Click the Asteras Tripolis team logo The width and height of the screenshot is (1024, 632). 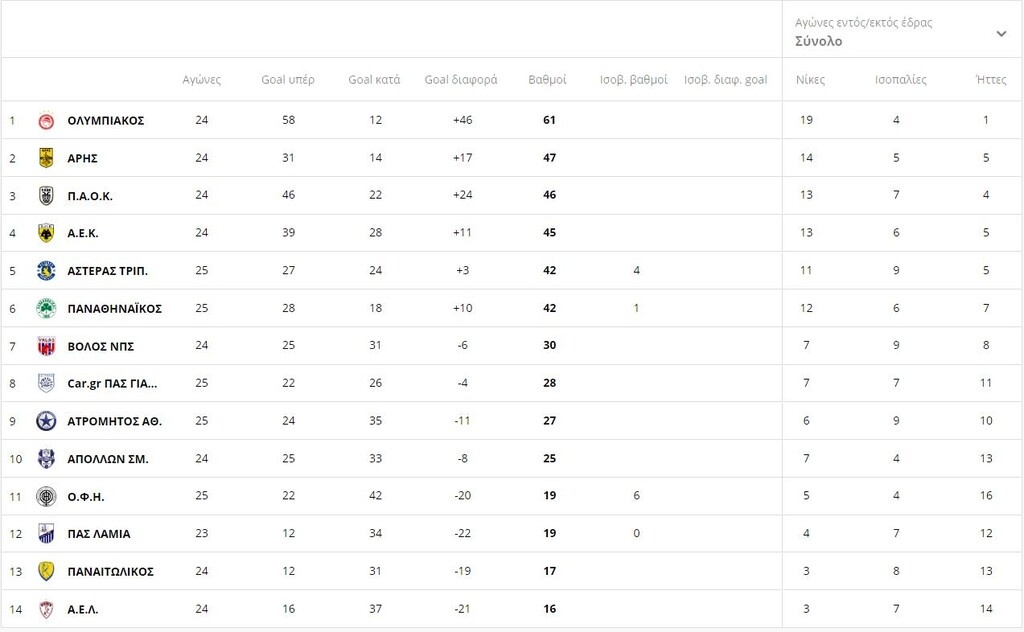pyautogui.click(x=46, y=271)
